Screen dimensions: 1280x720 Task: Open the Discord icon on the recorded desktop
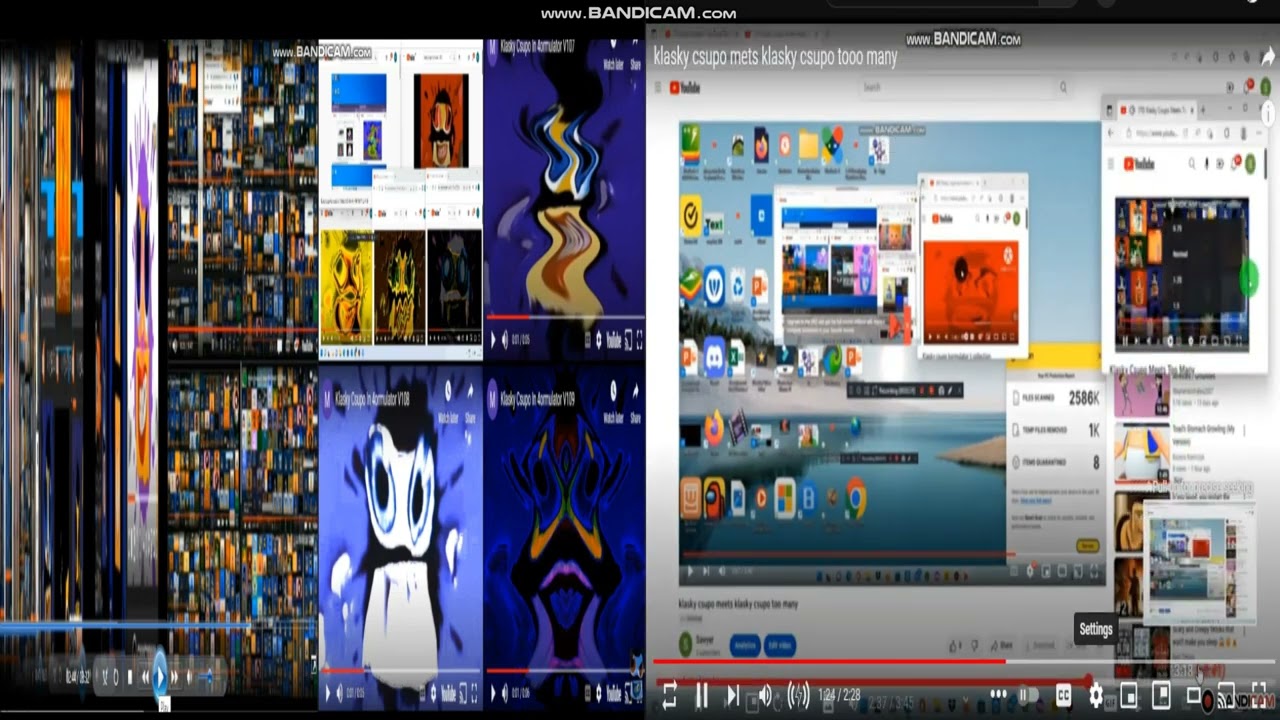pyautogui.click(x=714, y=357)
